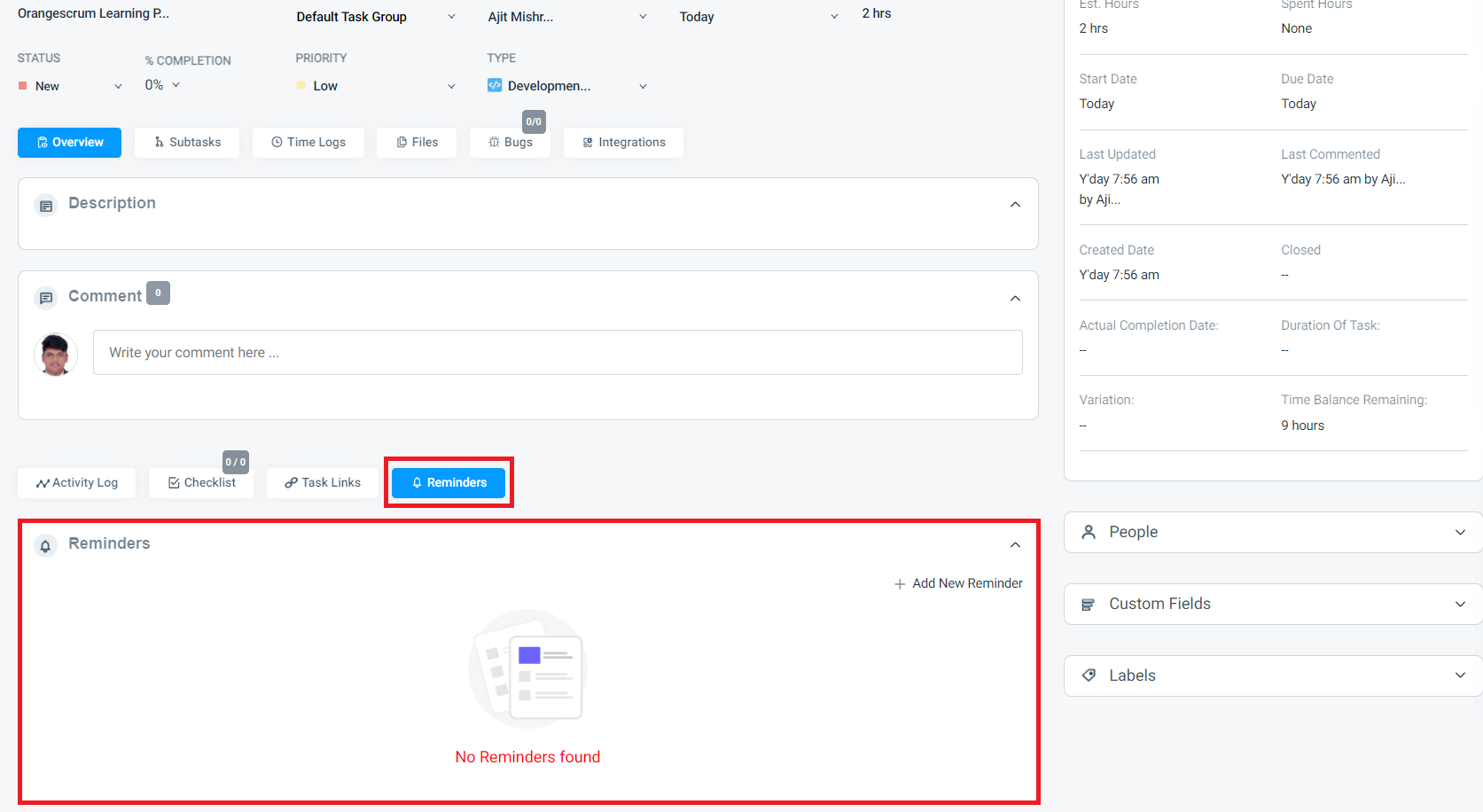The width and height of the screenshot is (1483, 812).
Task: Click the user avatar beside comment box
Action: click(56, 355)
